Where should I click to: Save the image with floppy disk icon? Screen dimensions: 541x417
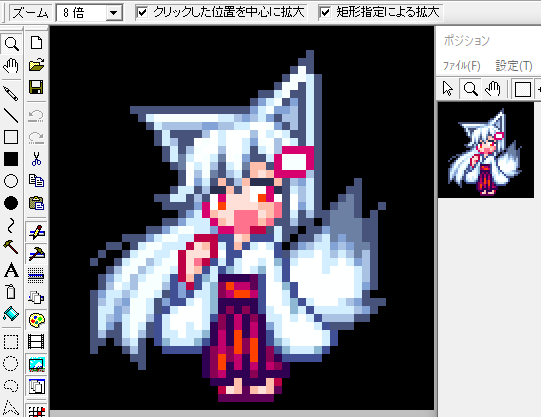[x=36, y=87]
